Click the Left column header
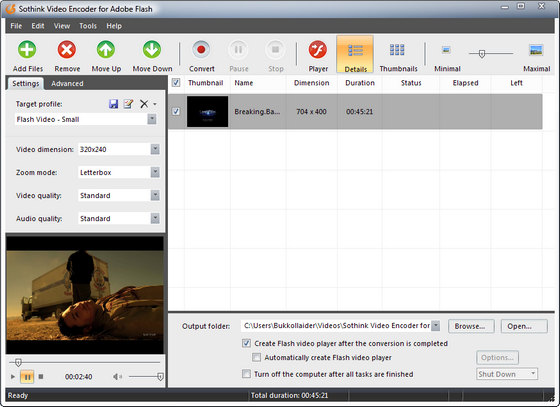 [x=516, y=83]
